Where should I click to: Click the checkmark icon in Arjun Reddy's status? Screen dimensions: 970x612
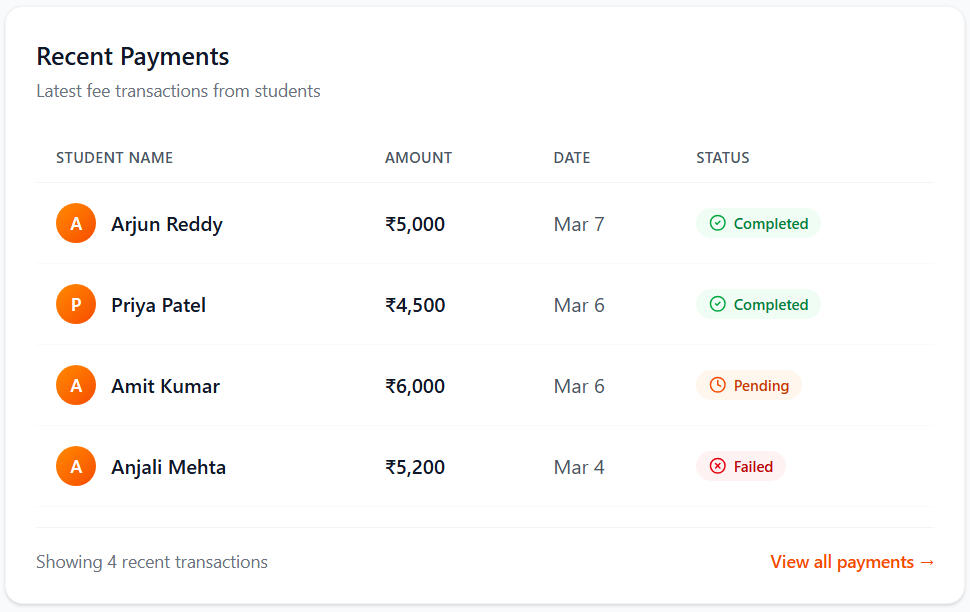pos(717,223)
